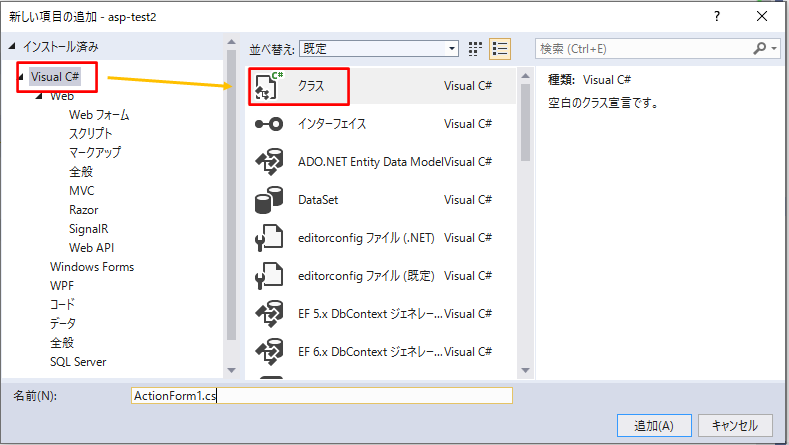Click the editorconfig ファイル (既定) label
Image resolution: width=789 pixels, height=445 pixels.
click(x=366, y=276)
